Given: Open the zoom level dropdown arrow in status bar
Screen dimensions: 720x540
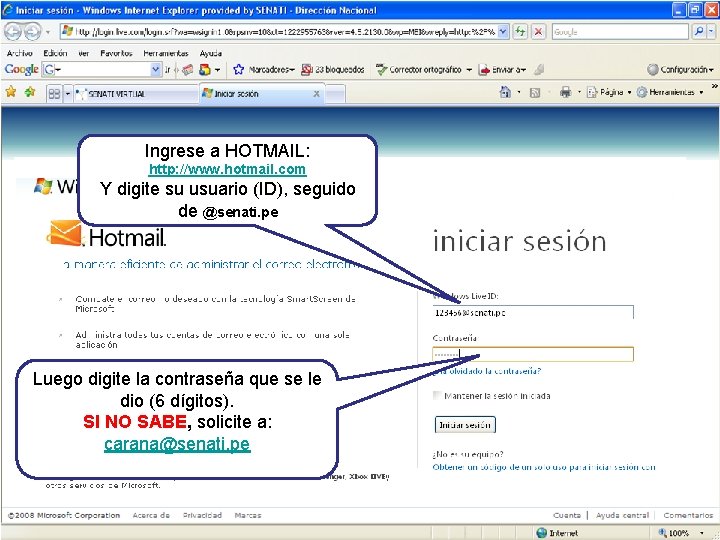Looking at the screenshot, I should click(x=702, y=533).
